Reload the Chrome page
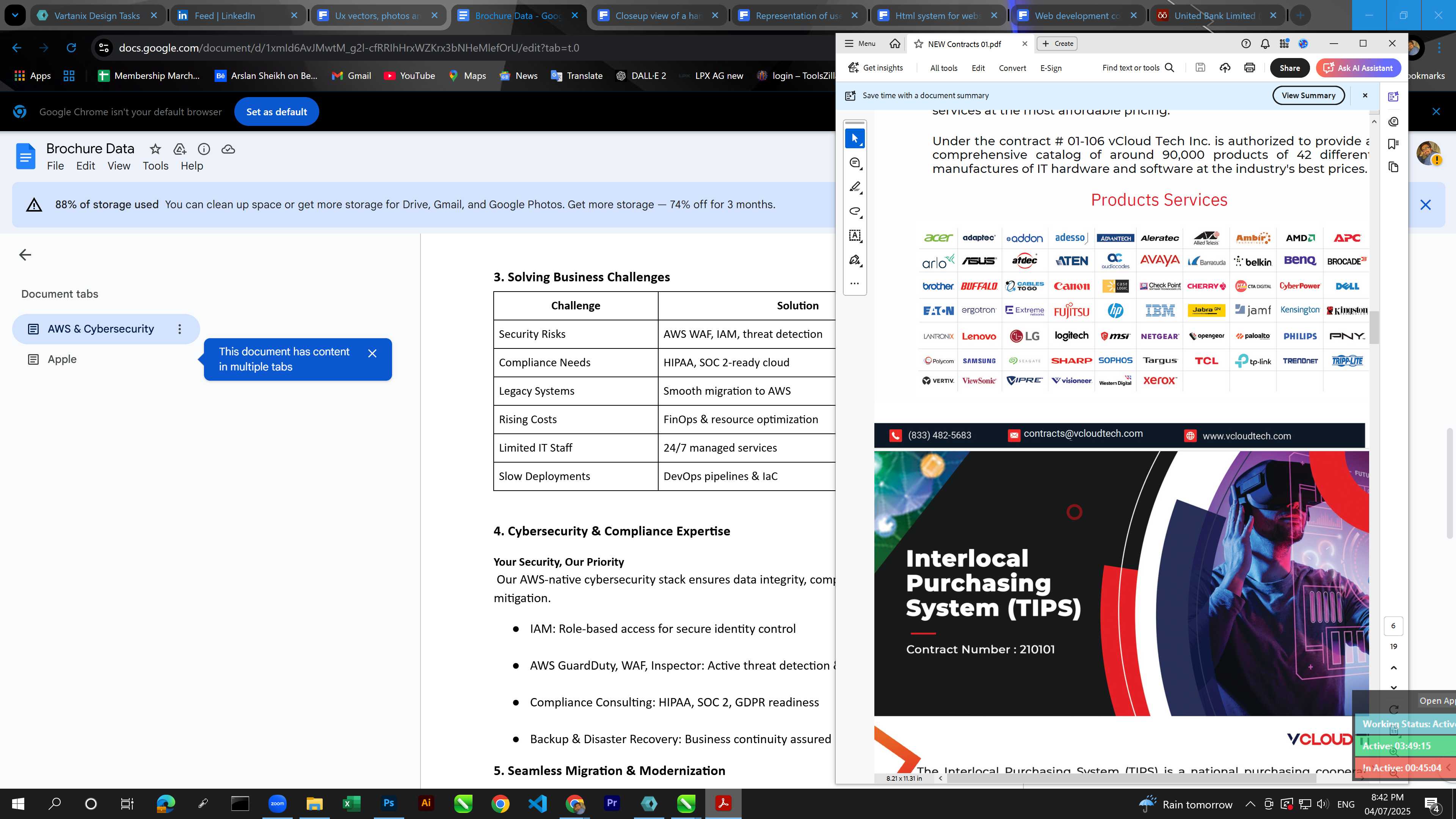The width and height of the screenshot is (1456, 819). pyautogui.click(x=71, y=48)
